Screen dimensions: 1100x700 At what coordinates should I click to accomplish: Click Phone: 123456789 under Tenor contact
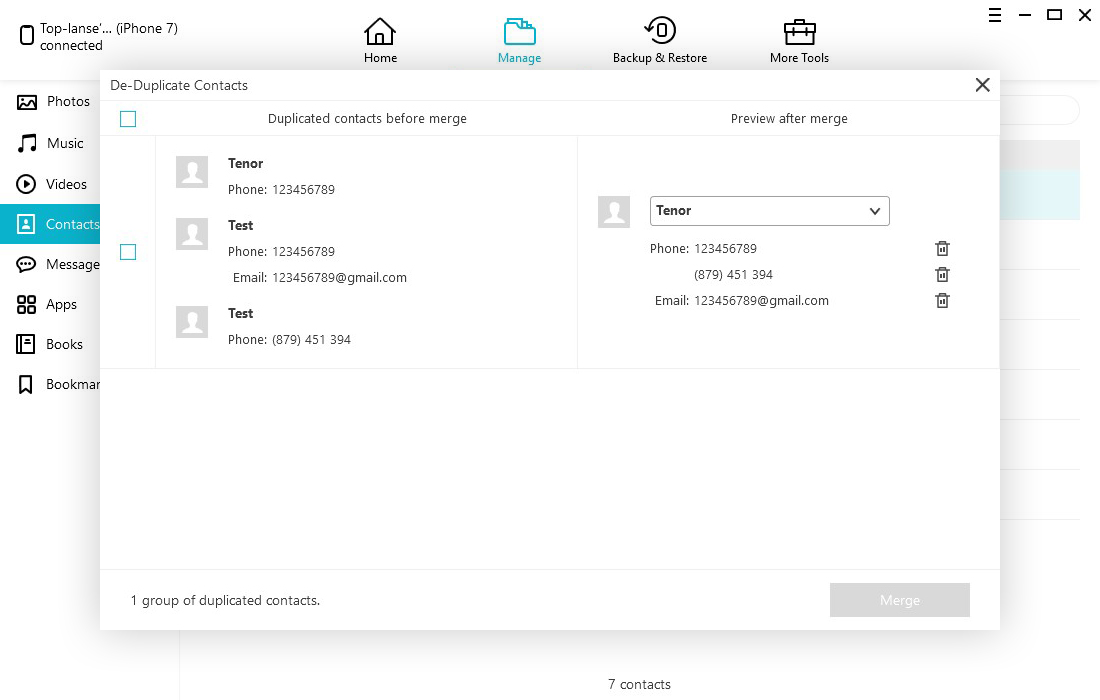point(281,189)
